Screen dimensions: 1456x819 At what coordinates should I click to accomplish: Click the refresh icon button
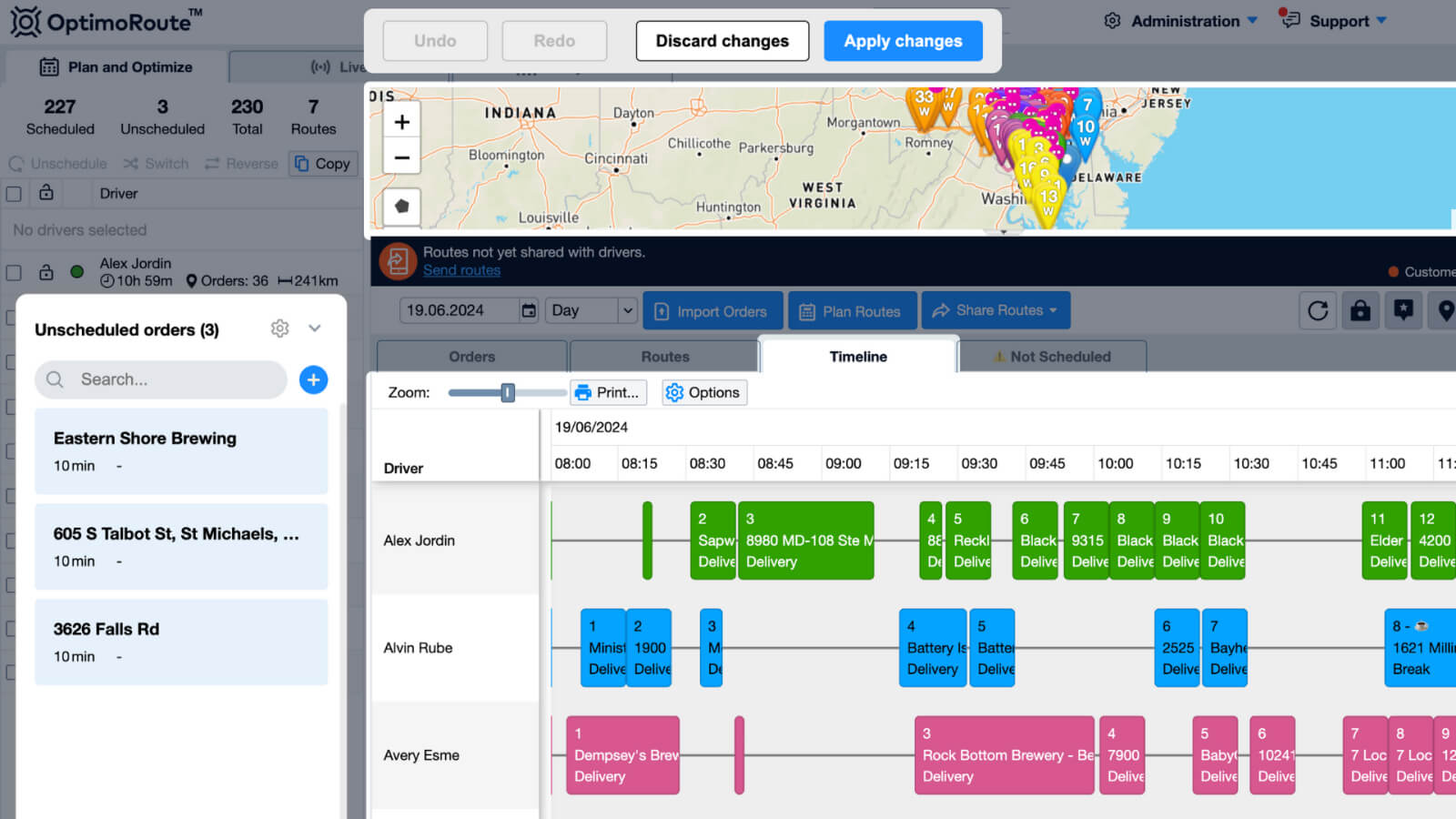coord(1318,311)
